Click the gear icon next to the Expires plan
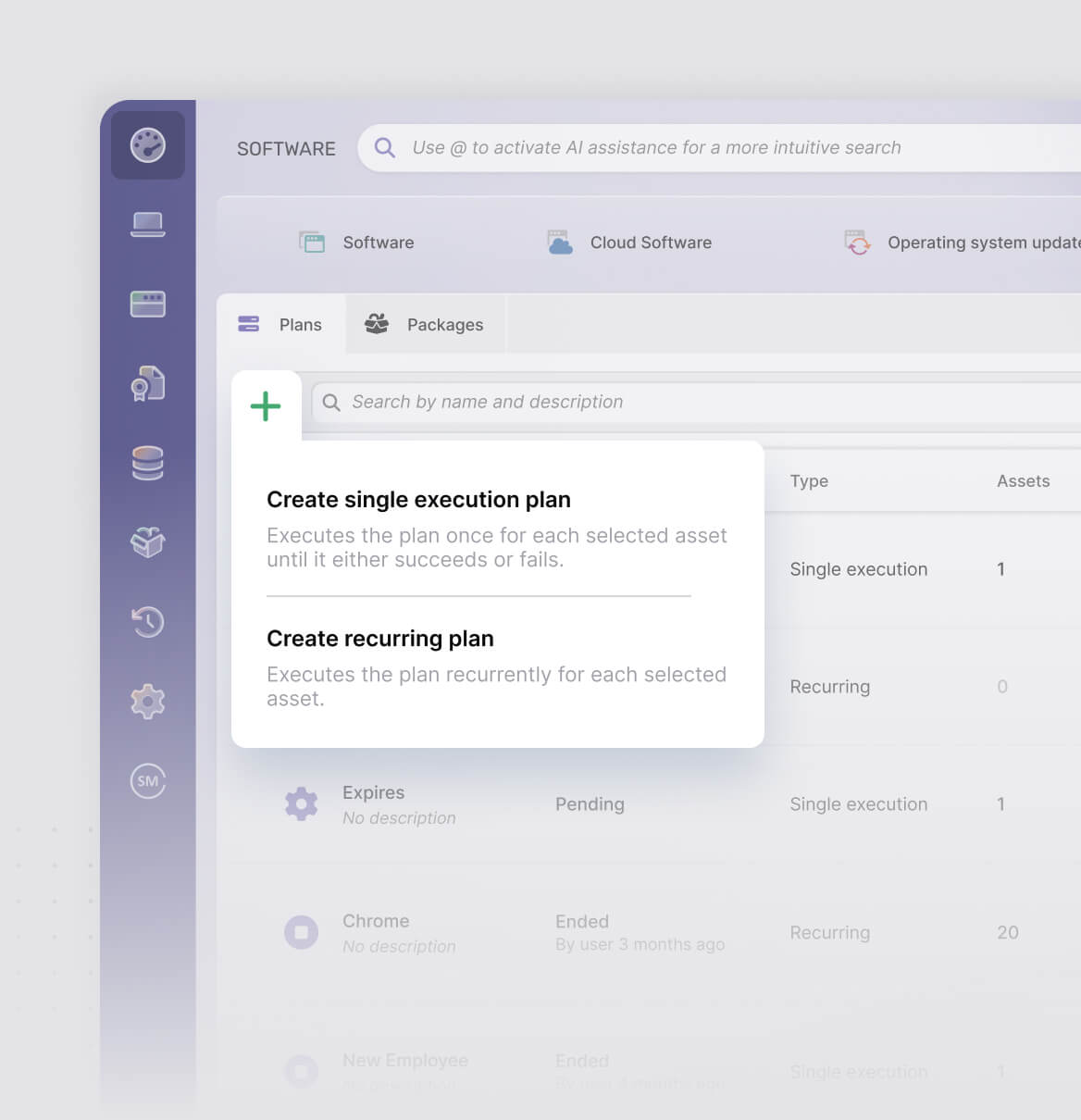Image resolution: width=1081 pixels, height=1120 pixels. [301, 803]
